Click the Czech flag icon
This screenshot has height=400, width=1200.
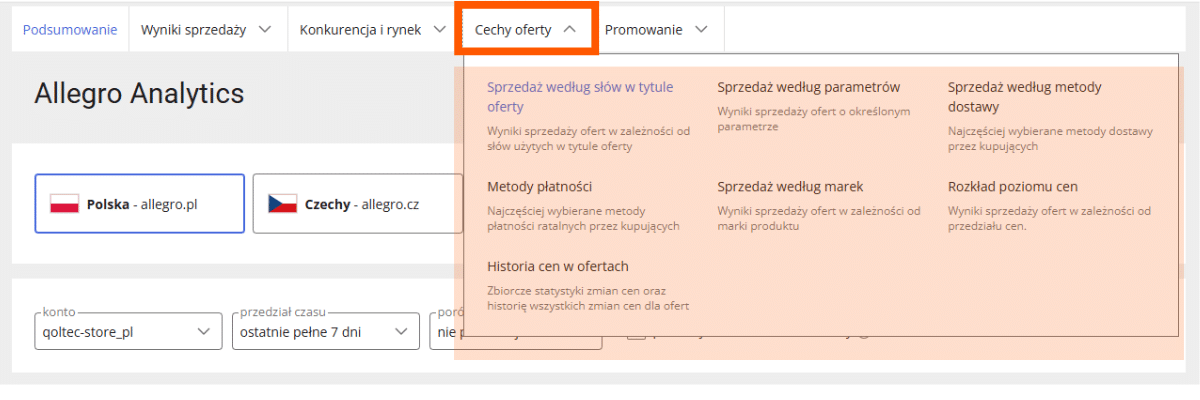[x=282, y=204]
